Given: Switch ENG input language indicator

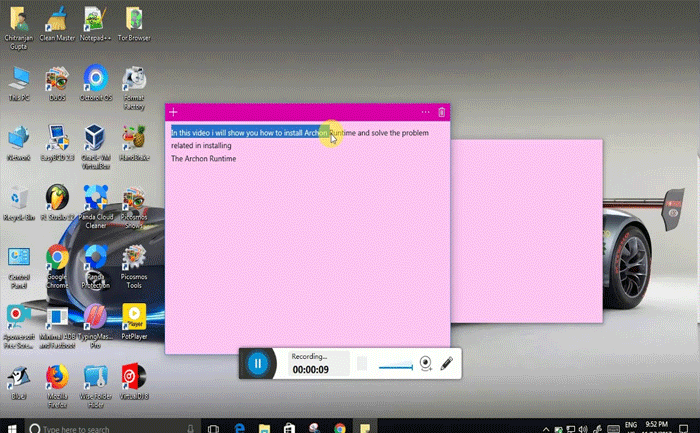Looking at the screenshot, I should (x=631, y=427).
